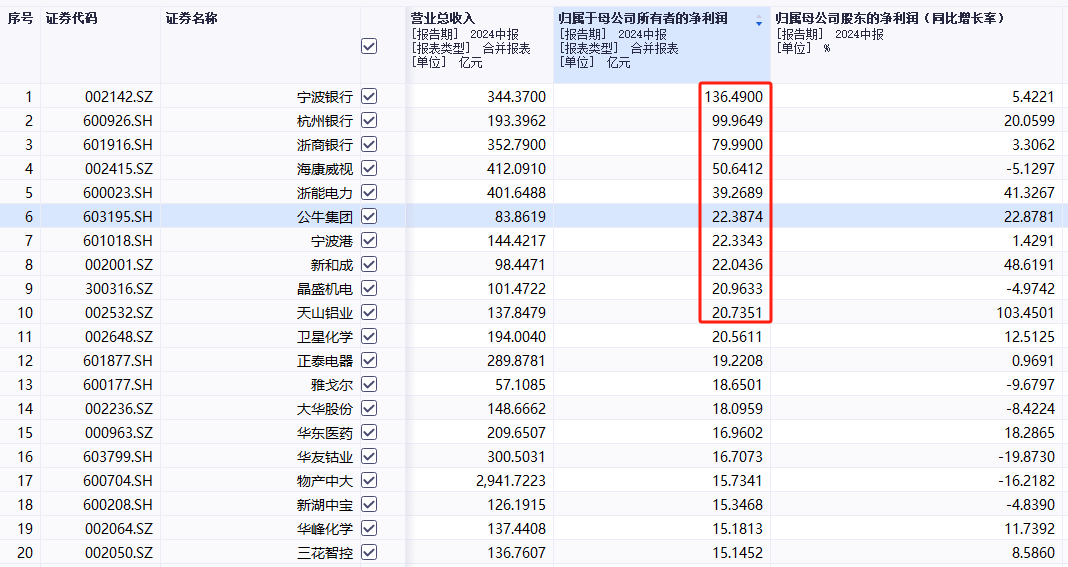1068x567 pixels.
Task: Click the name cell 物产中大
Action: pyautogui.click(x=325, y=480)
